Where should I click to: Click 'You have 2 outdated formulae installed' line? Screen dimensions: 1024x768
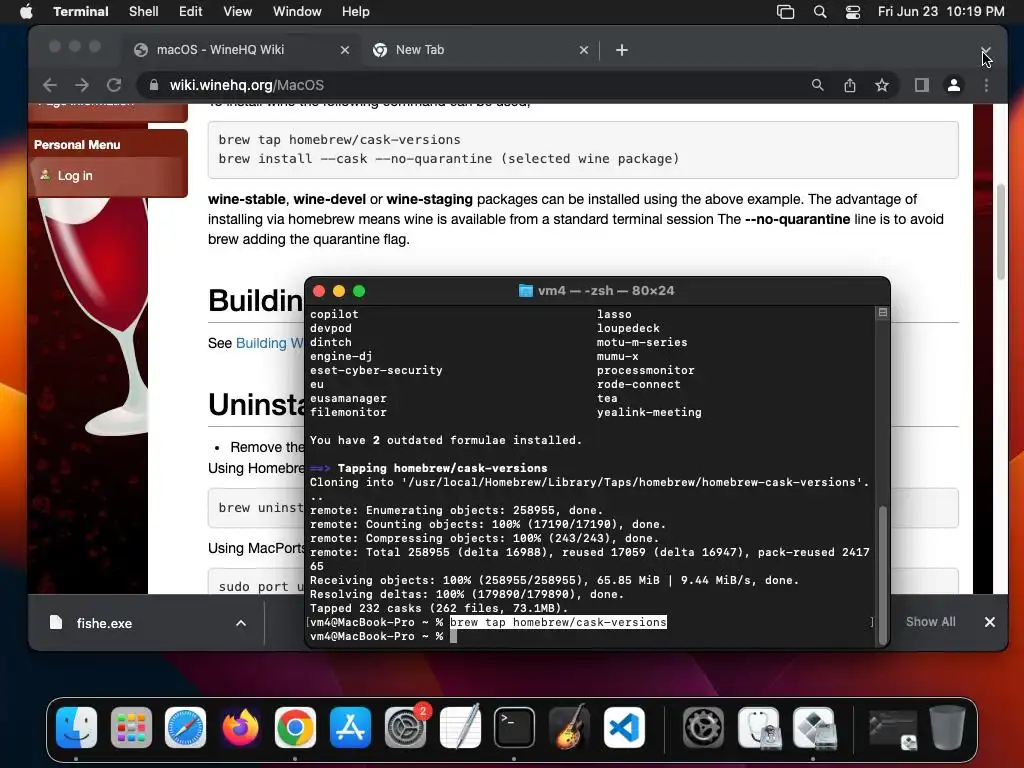(x=445, y=440)
